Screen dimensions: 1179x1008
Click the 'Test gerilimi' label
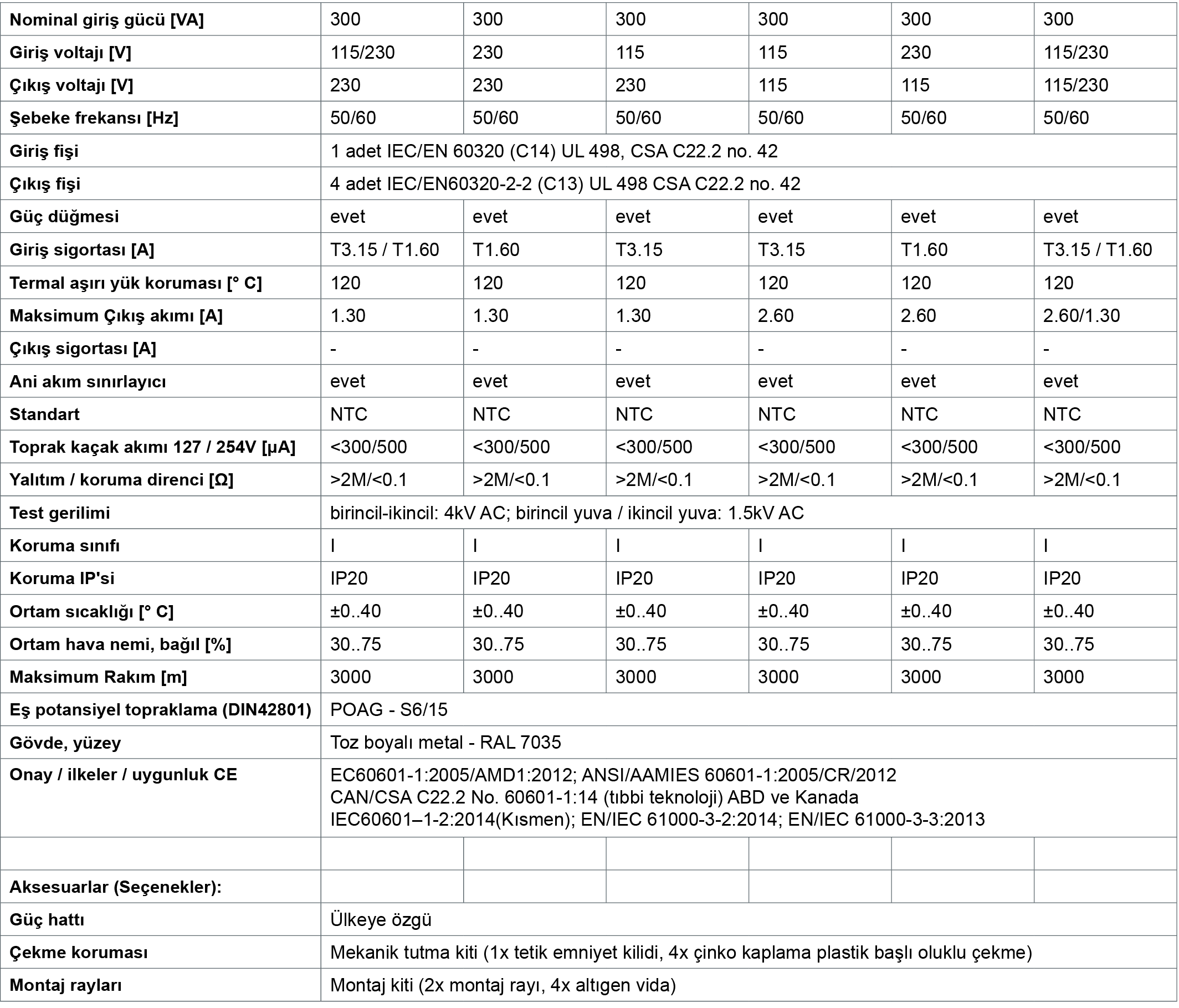(60, 513)
